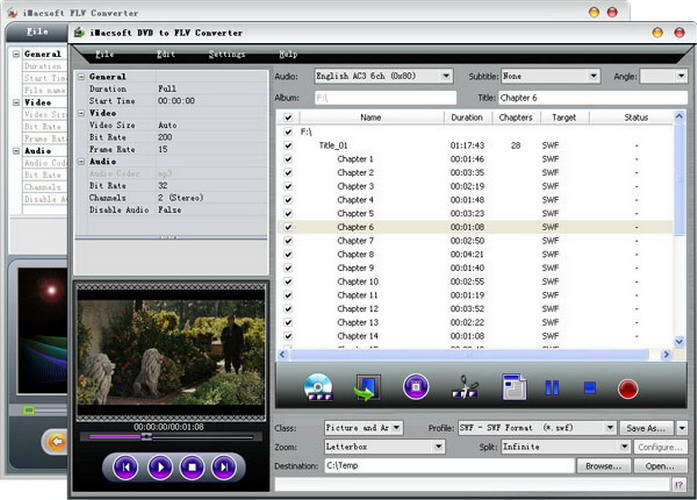Expand the Profile format dropdown

[x=609, y=428]
